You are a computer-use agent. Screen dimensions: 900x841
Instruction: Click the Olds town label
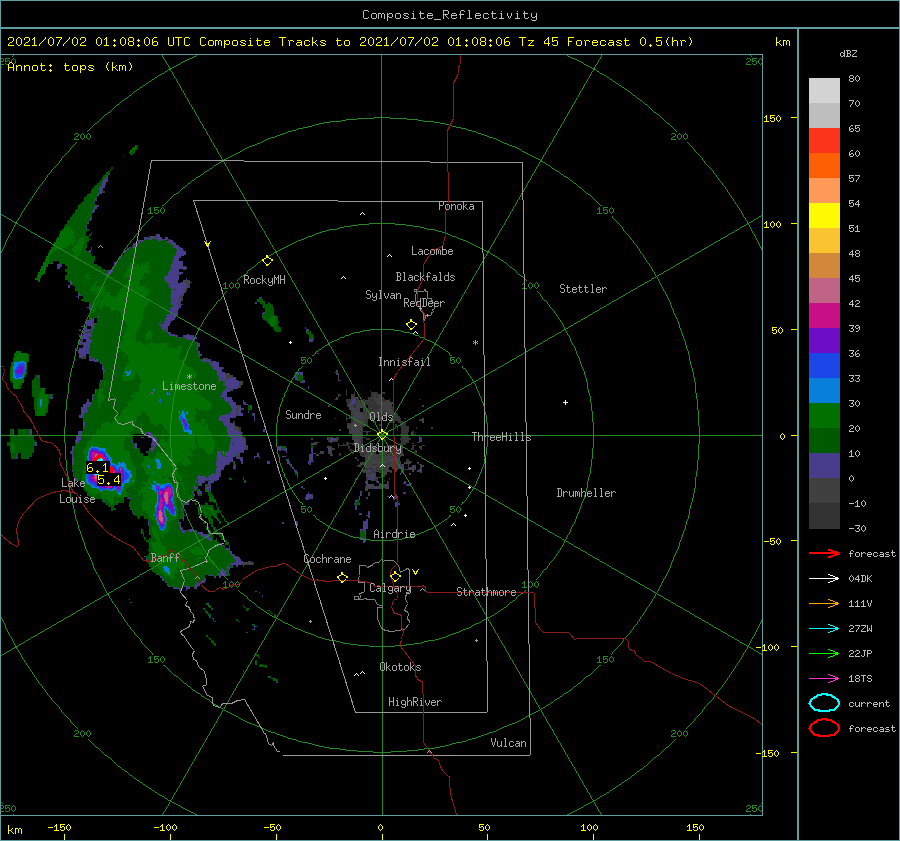[381, 417]
